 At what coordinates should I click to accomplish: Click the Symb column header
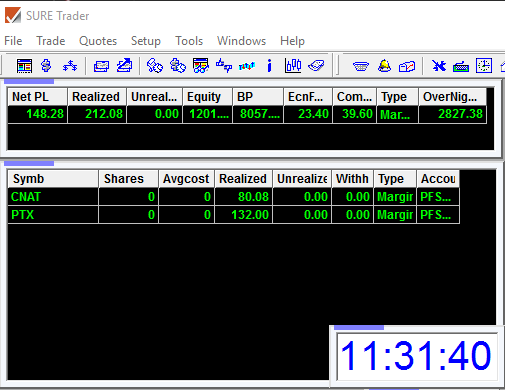coord(53,179)
